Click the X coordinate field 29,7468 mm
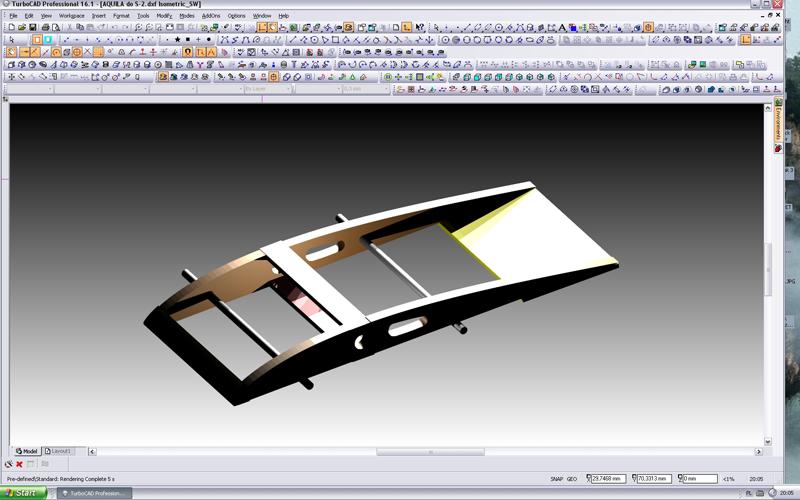Screen dimensions: 800x500 (606, 479)
